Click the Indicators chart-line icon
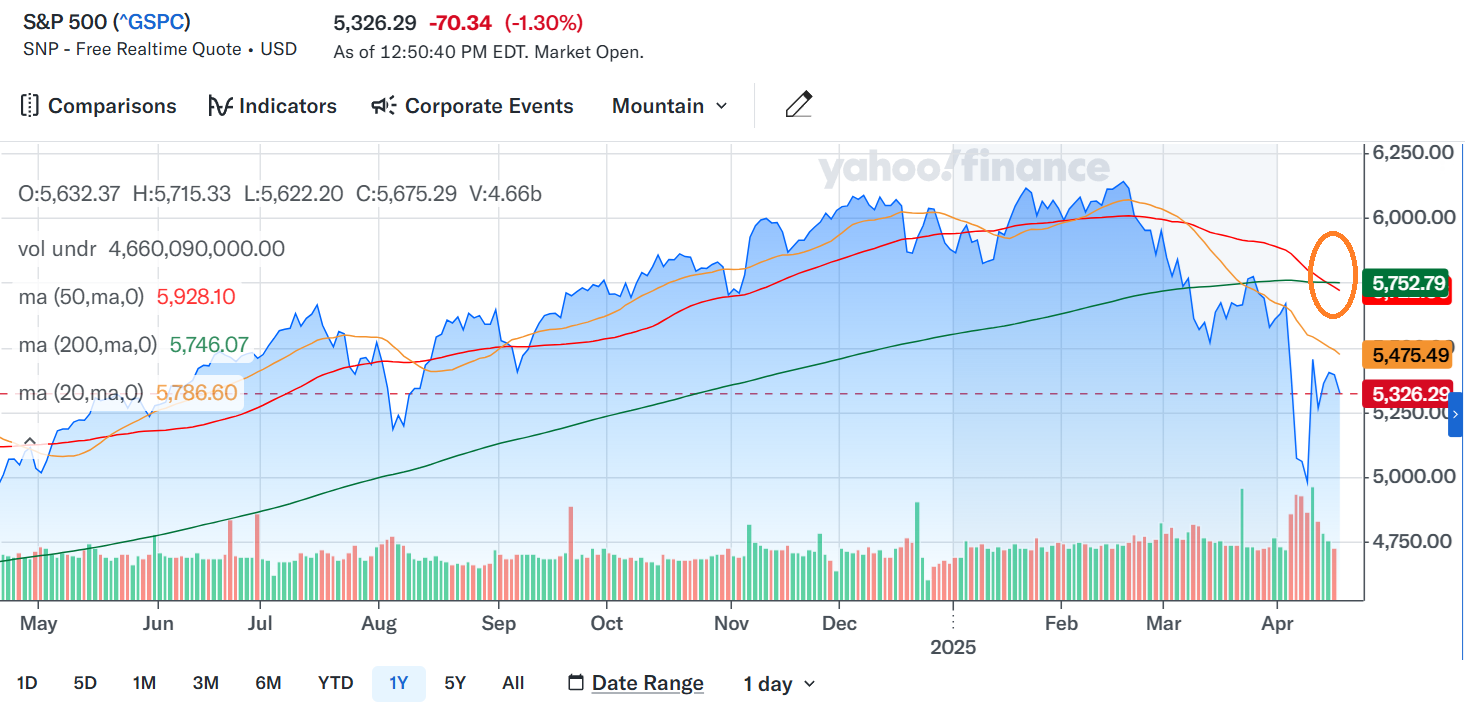Viewport: 1465px width, 704px height. [220, 106]
